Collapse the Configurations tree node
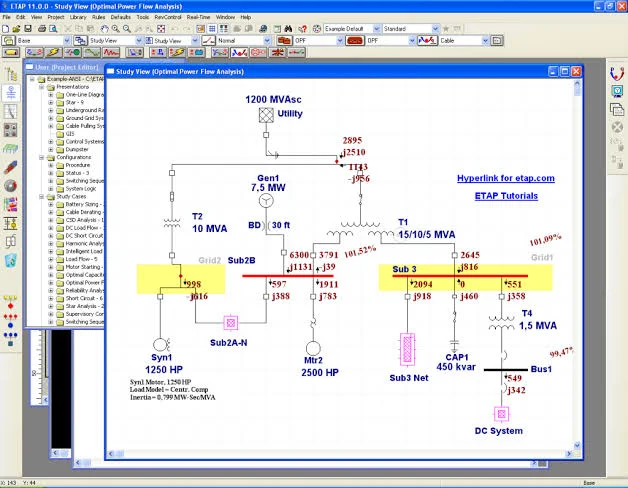 42,157
